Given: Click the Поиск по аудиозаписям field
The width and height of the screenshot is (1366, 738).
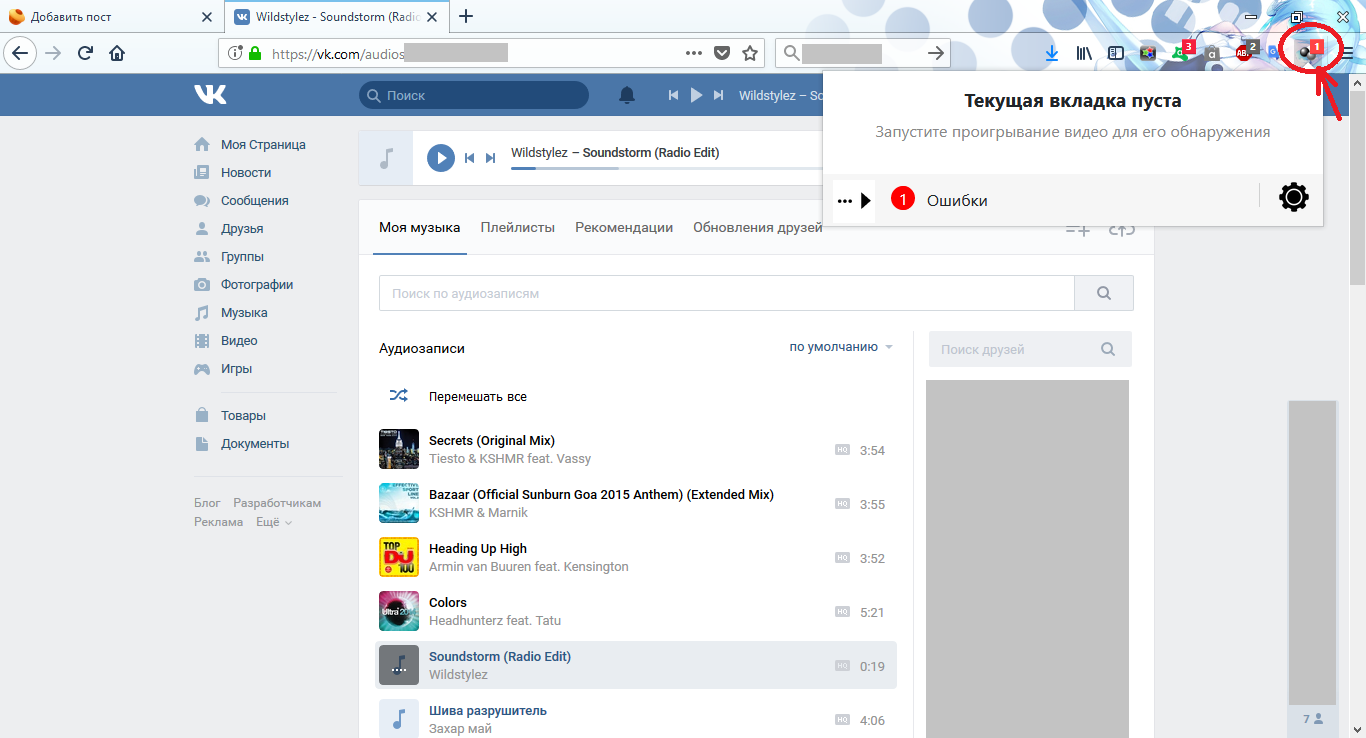Looking at the screenshot, I should pos(727,293).
